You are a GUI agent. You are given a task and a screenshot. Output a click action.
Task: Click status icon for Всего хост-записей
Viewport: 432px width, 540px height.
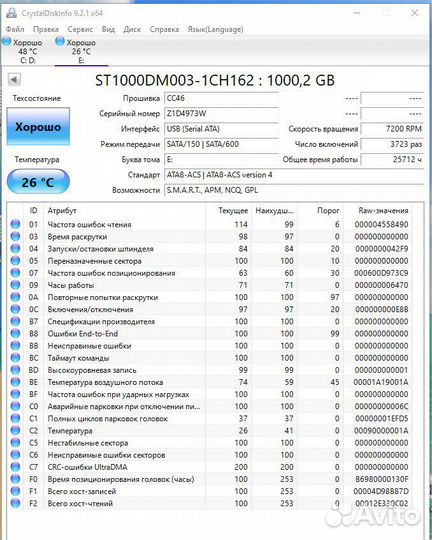[x=16, y=491]
